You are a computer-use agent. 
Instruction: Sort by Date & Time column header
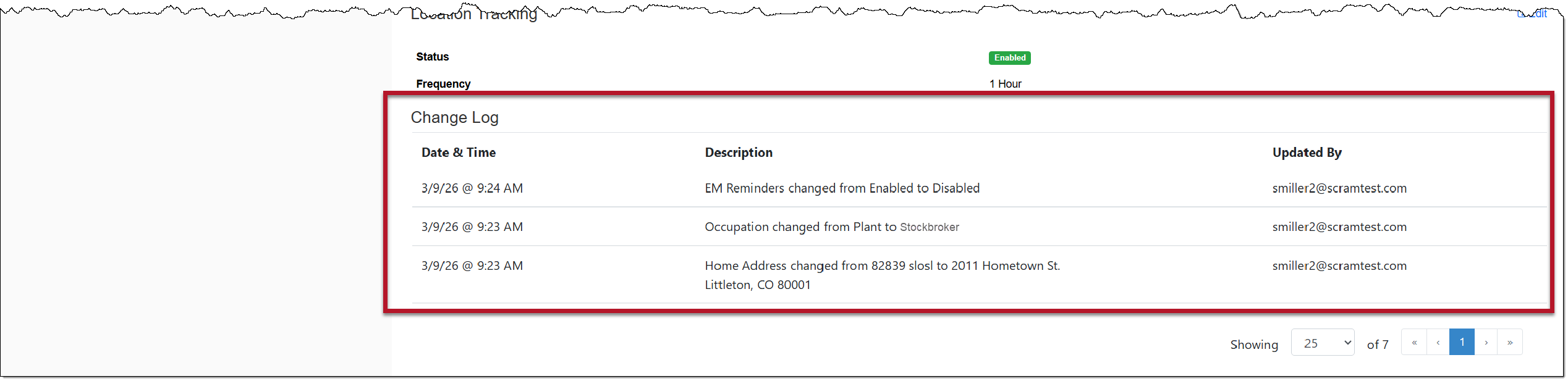pyautogui.click(x=459, y=153)
